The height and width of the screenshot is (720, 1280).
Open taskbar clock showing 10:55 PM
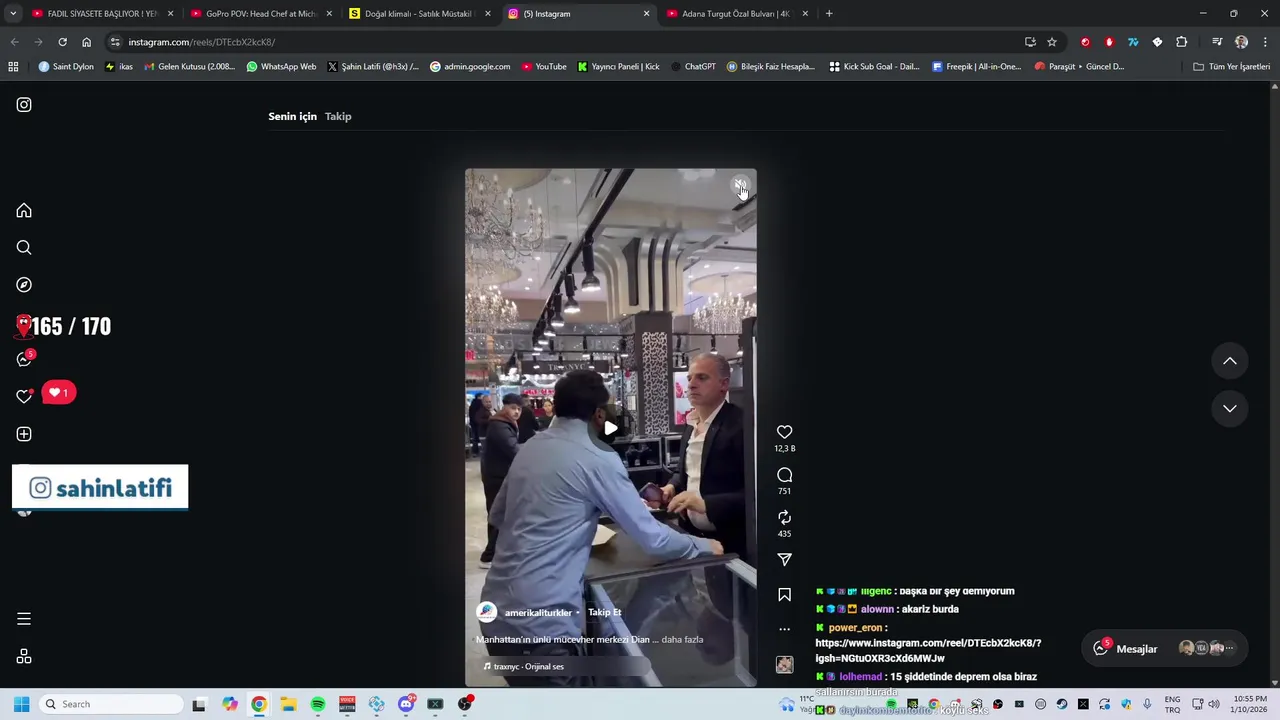(1250, 704)
